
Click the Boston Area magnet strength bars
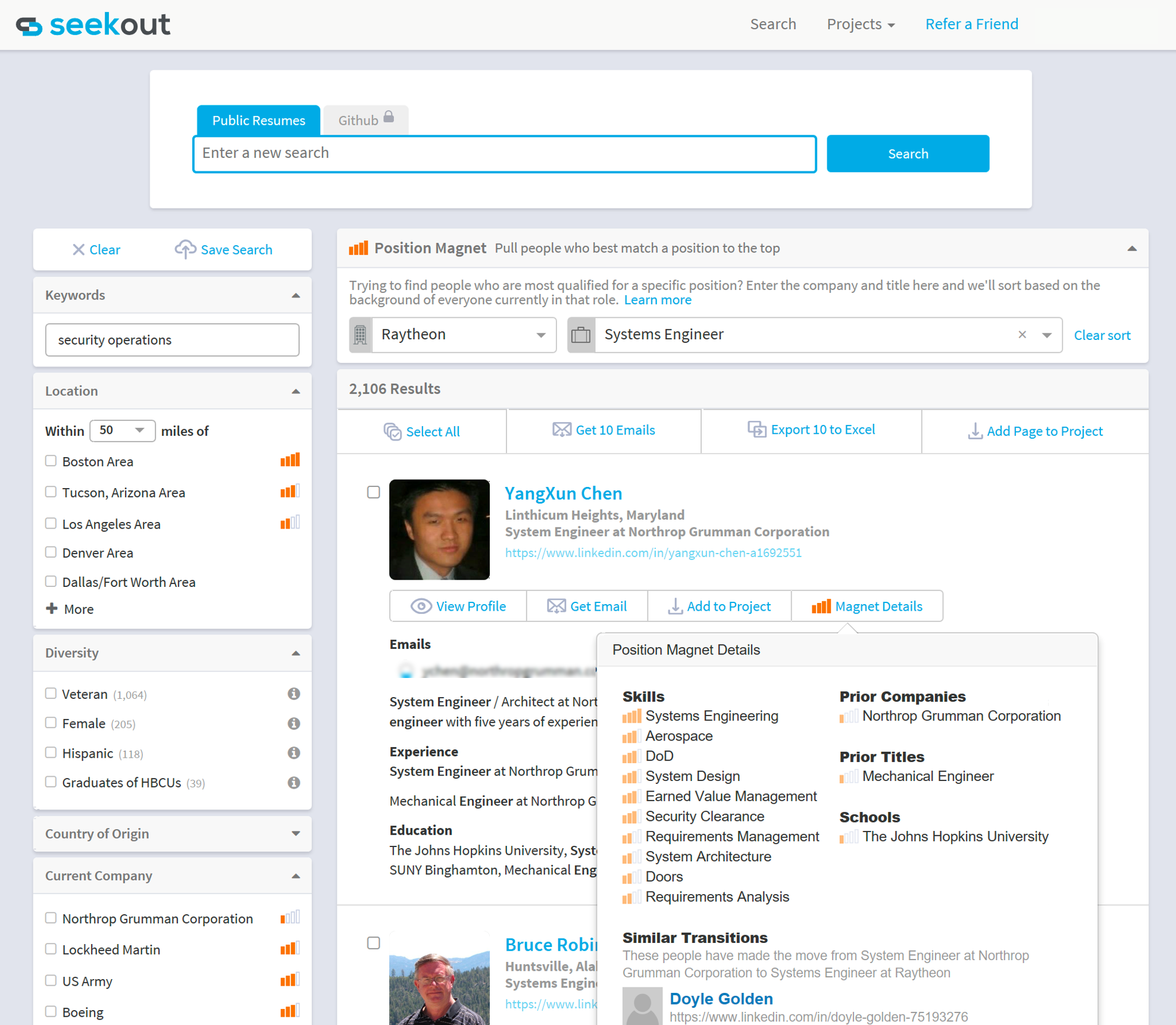[290, 460]
